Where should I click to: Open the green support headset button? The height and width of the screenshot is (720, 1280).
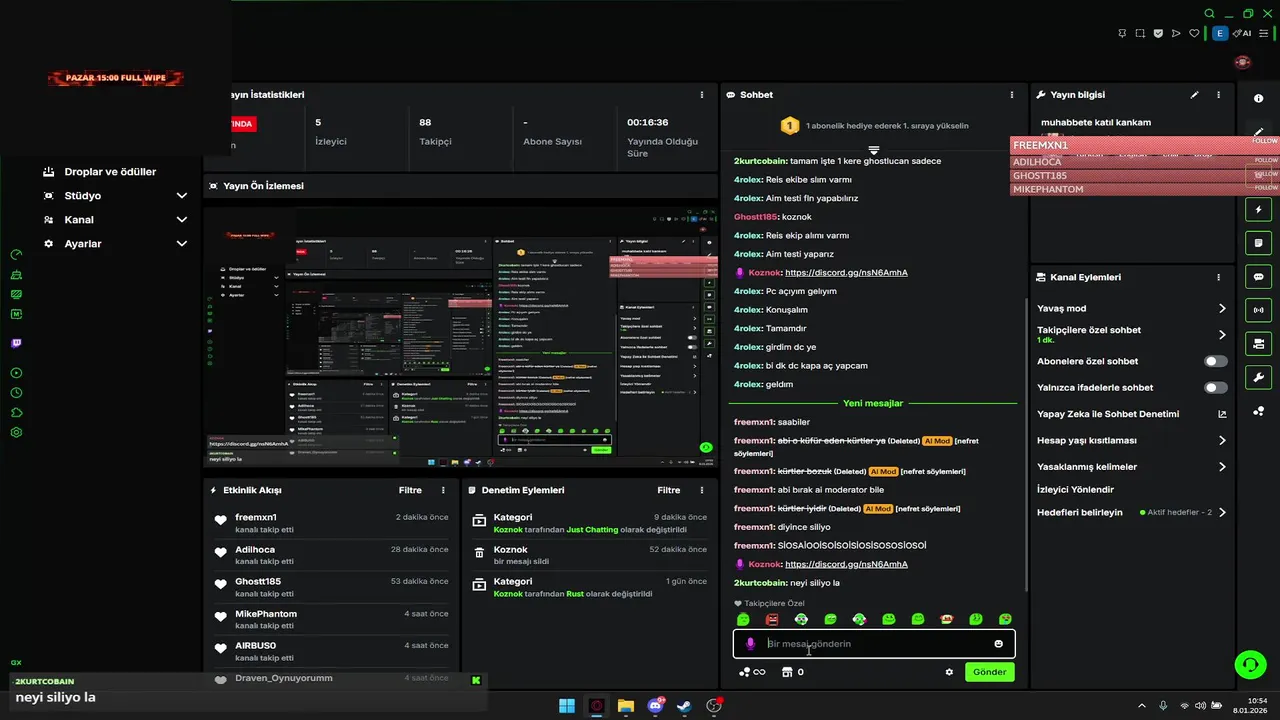pyautogui.click(x=1249, y=664)
